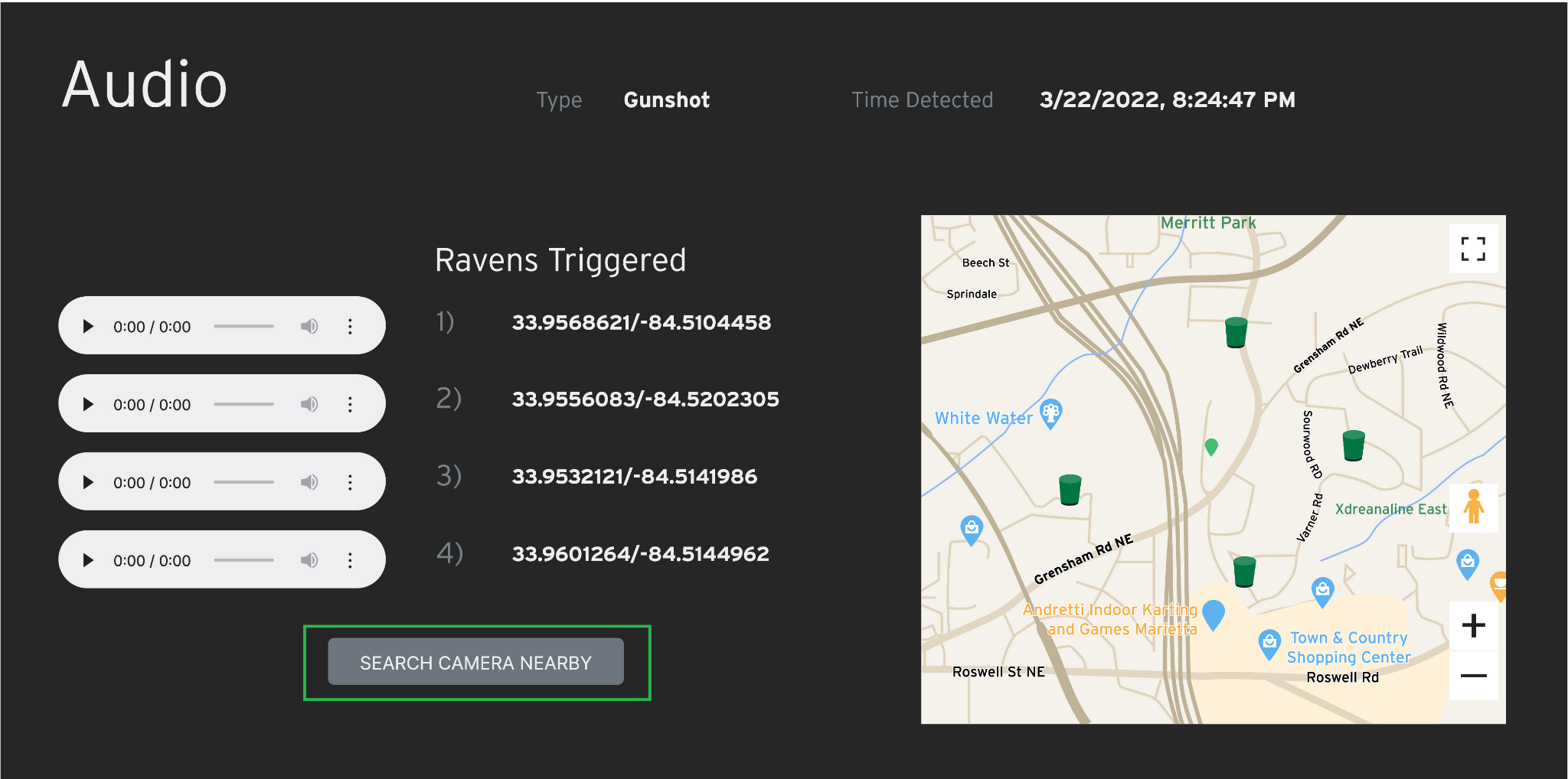Zoom in on the map with the plus icon
Viewport: 1568px width, 779px height.
[x=1473, y=625]
